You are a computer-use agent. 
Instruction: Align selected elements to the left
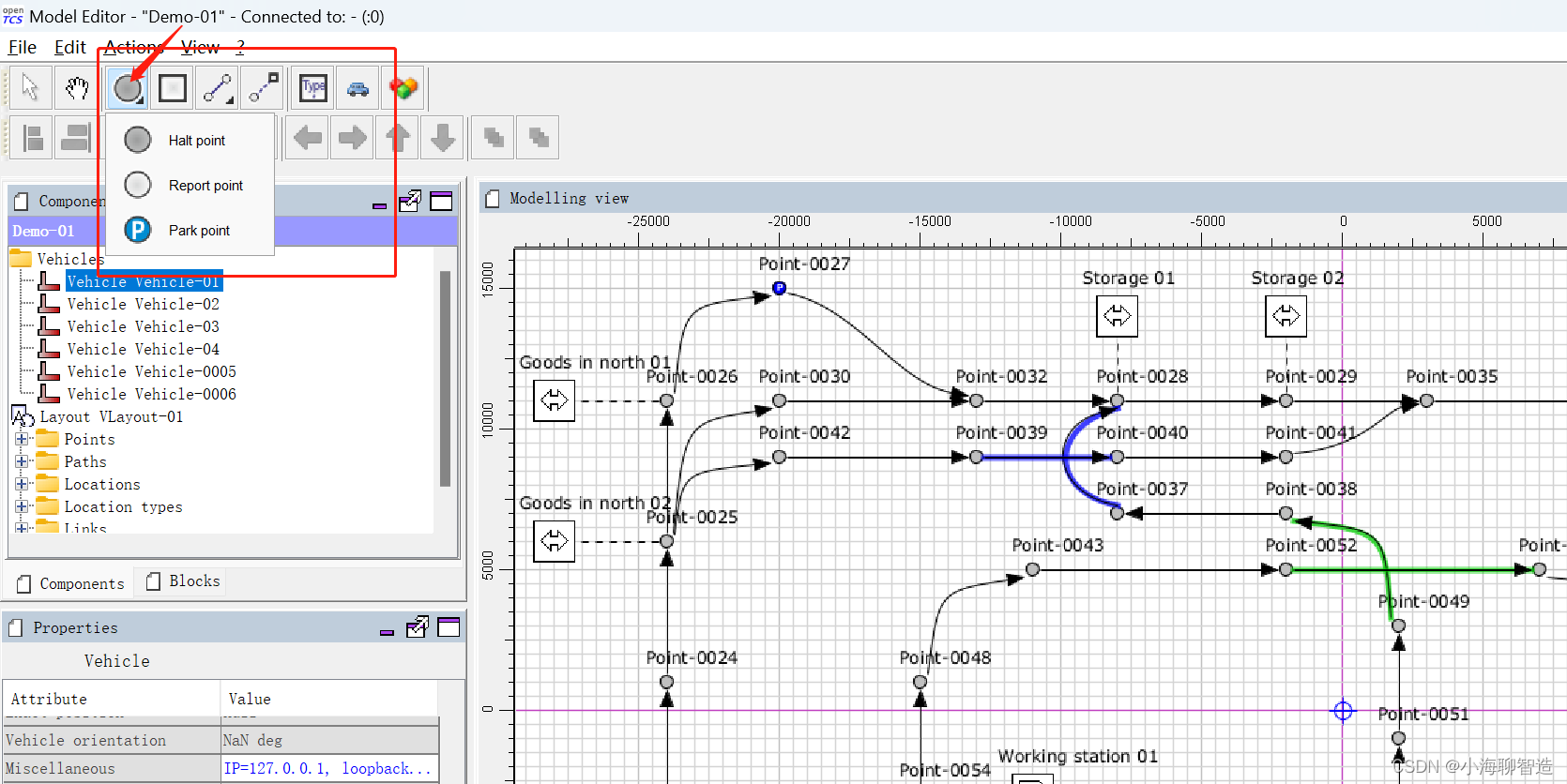(32, 138)
